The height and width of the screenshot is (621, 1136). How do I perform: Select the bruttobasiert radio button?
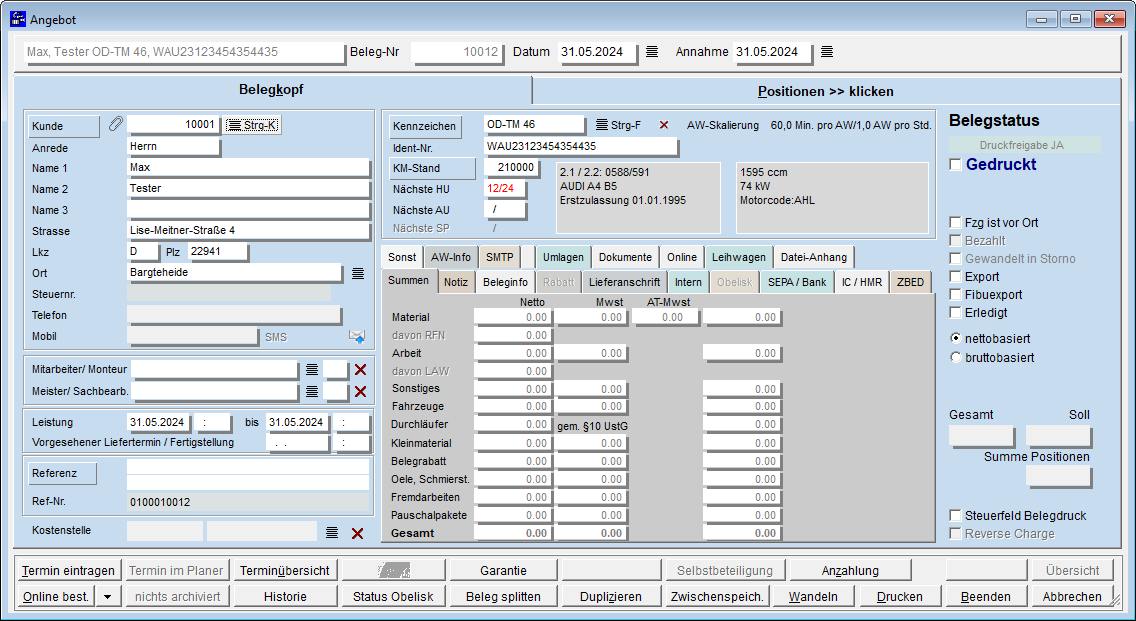point(956,357)
